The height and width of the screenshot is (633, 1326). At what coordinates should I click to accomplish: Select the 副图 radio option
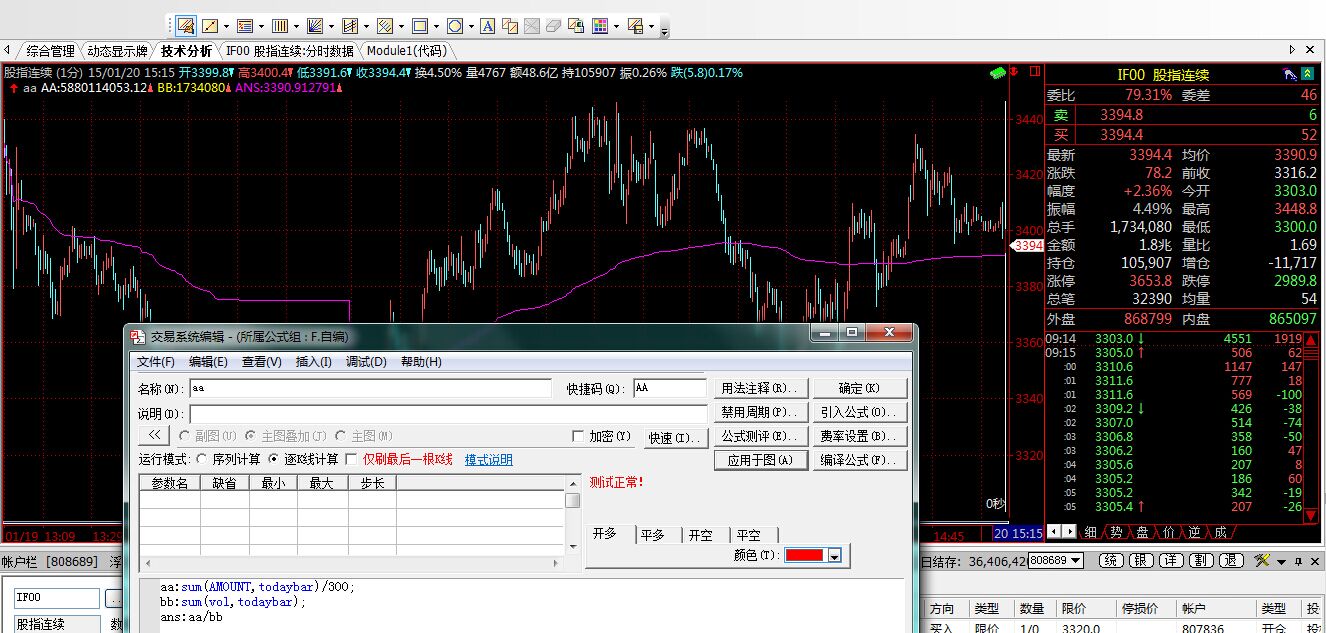pyautogui.click(x=184, y=436)
